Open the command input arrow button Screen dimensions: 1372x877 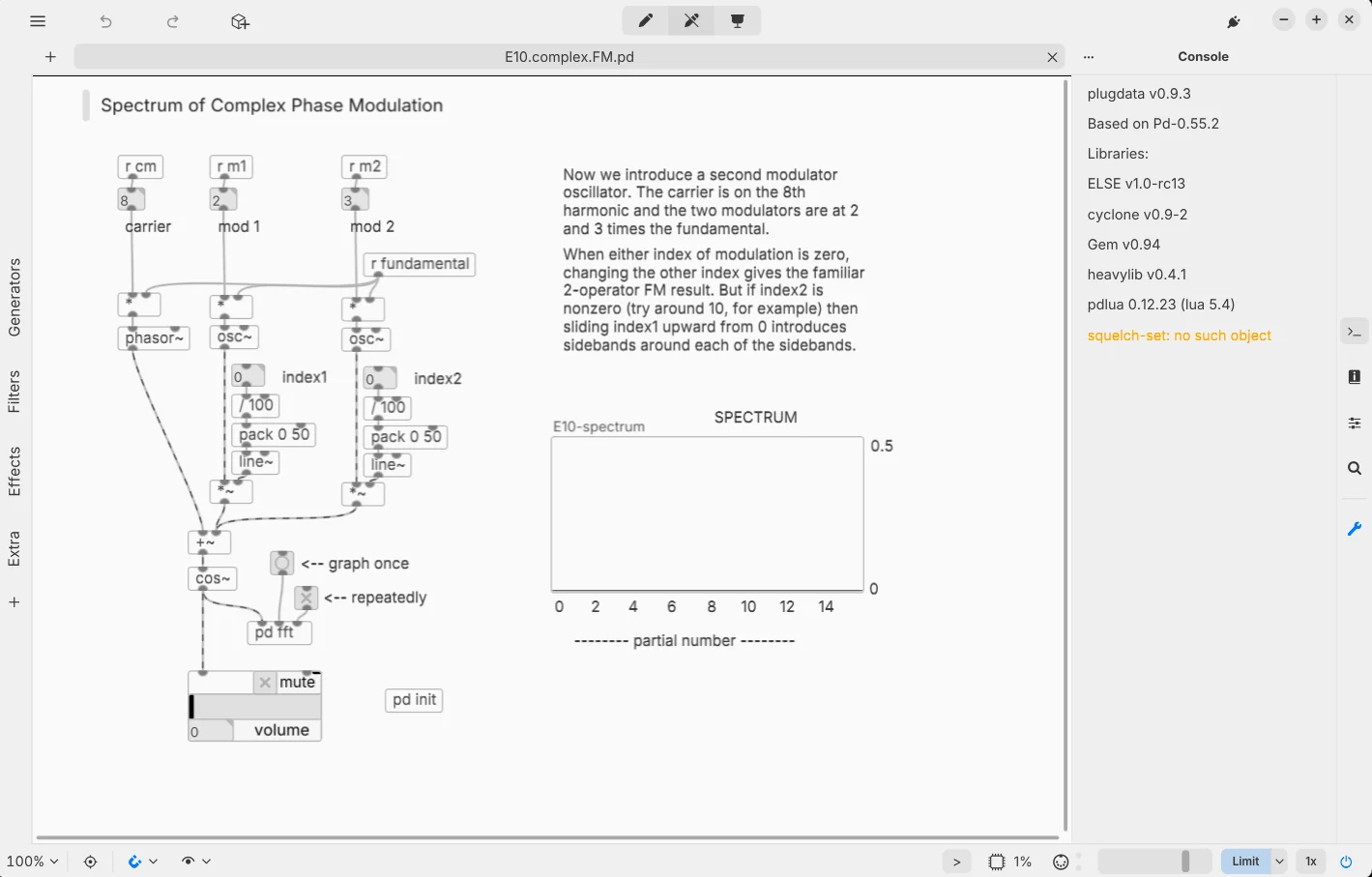coord(956,862)
